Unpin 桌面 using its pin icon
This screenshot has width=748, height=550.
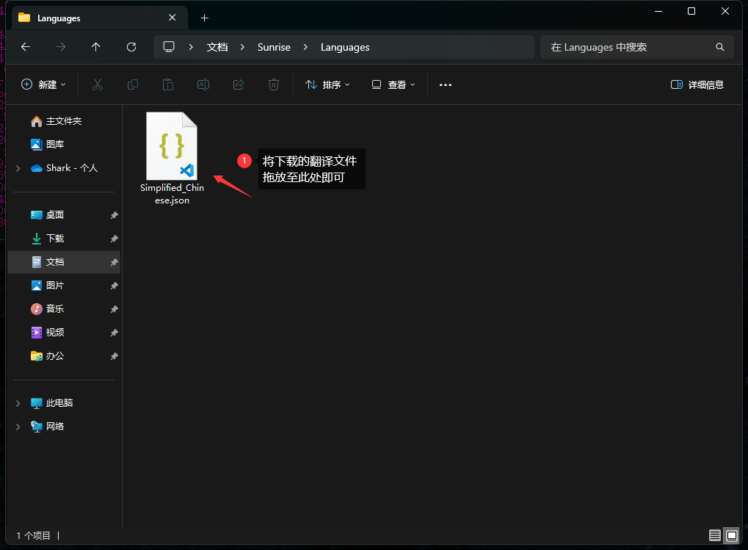114,215
